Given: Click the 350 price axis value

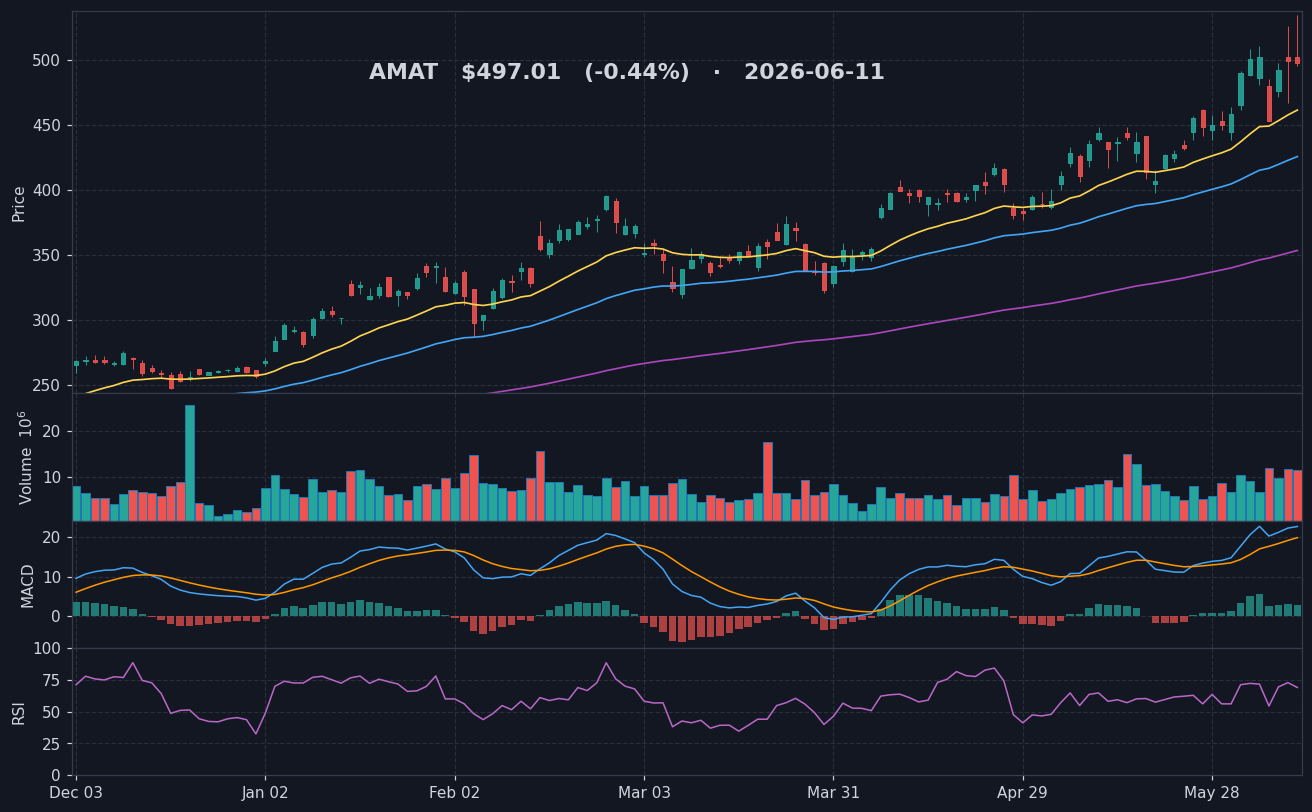Looking at the screenshot, I should (x=46, y=255).
